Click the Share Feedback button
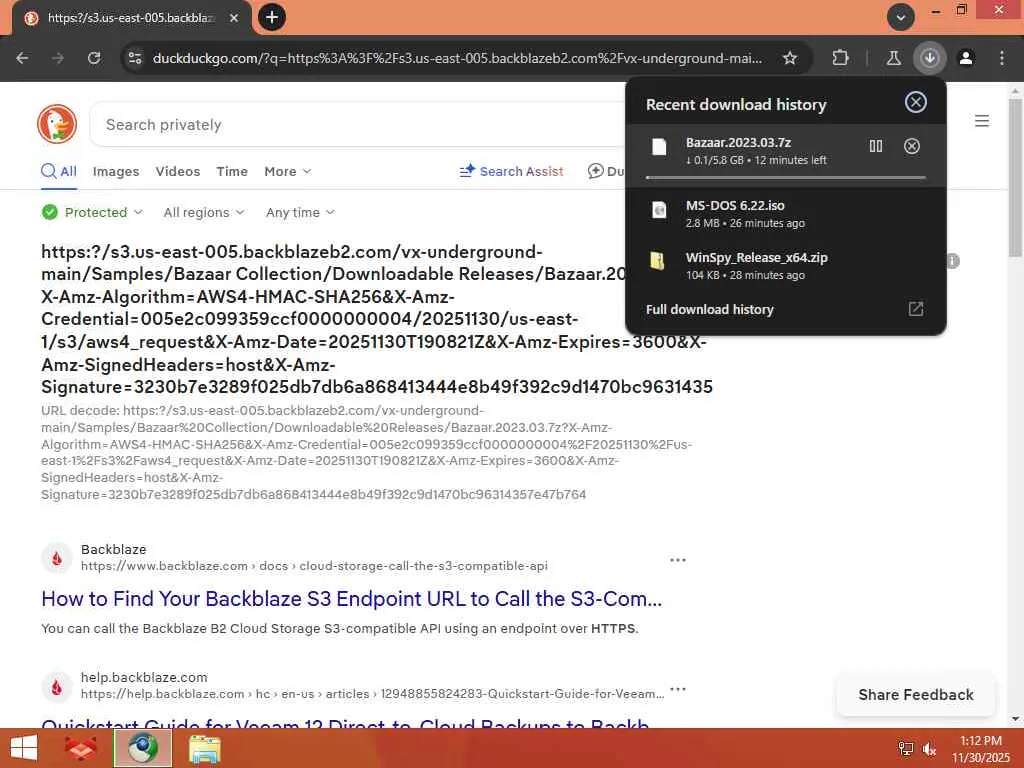 (916, 695)
